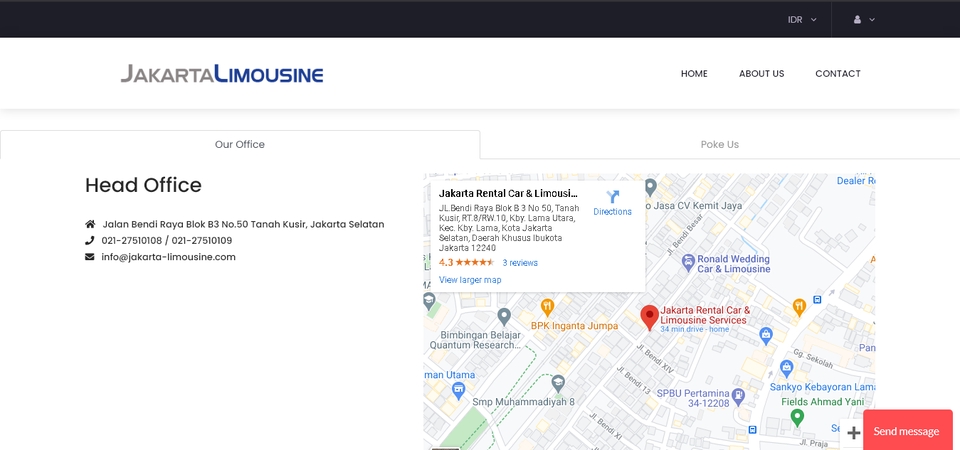Switch to the Our Office tab
960x450 pixels.
(239, 144)
